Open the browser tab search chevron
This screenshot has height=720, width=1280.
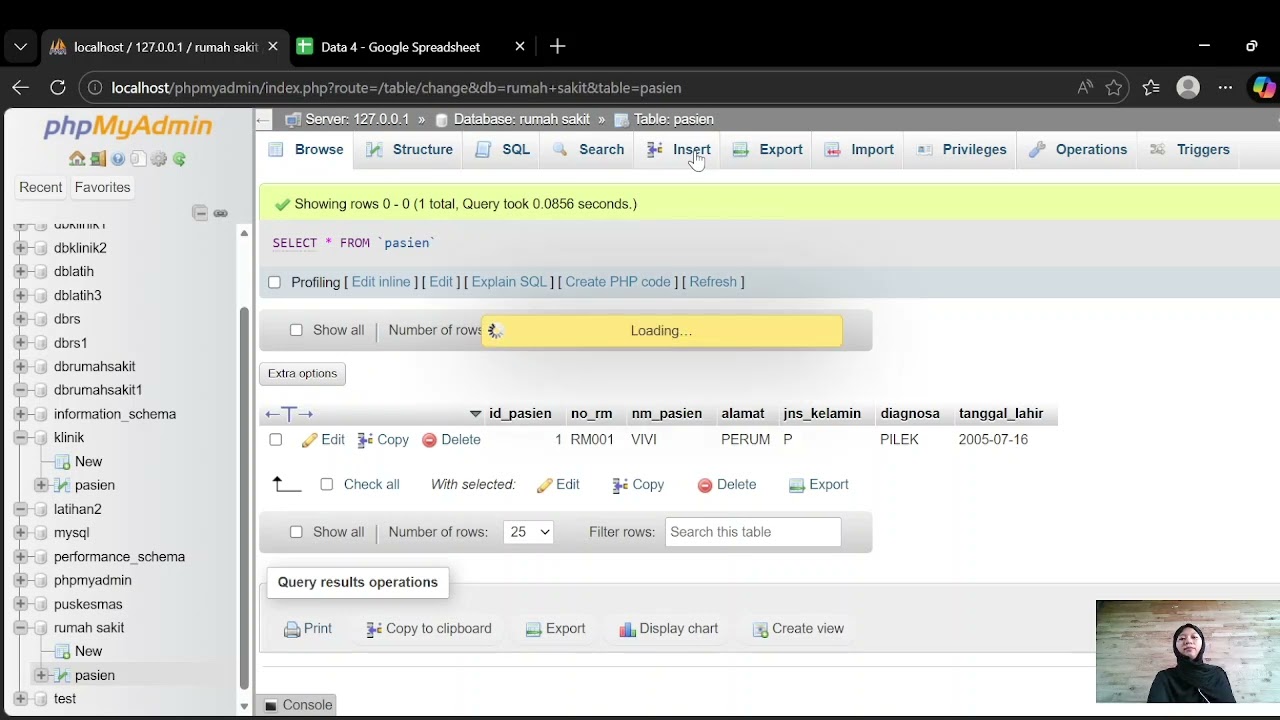20,47
